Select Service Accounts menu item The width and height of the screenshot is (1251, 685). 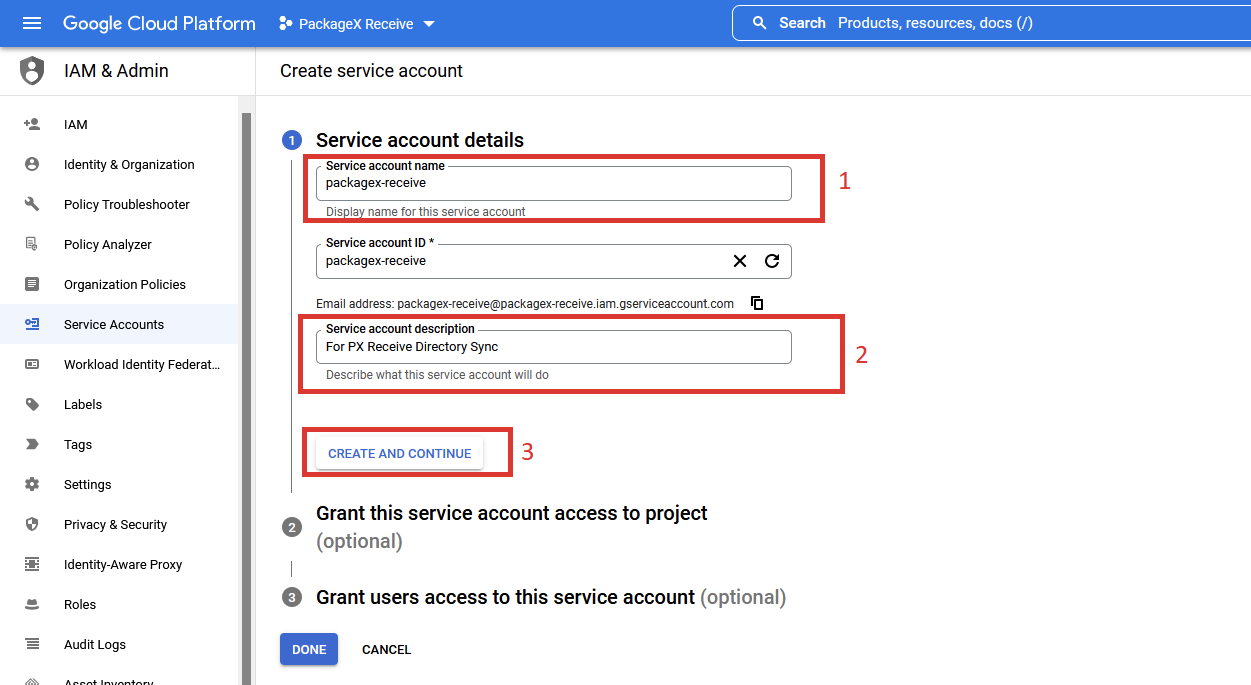pyautogui.click(x=120, y=325)
